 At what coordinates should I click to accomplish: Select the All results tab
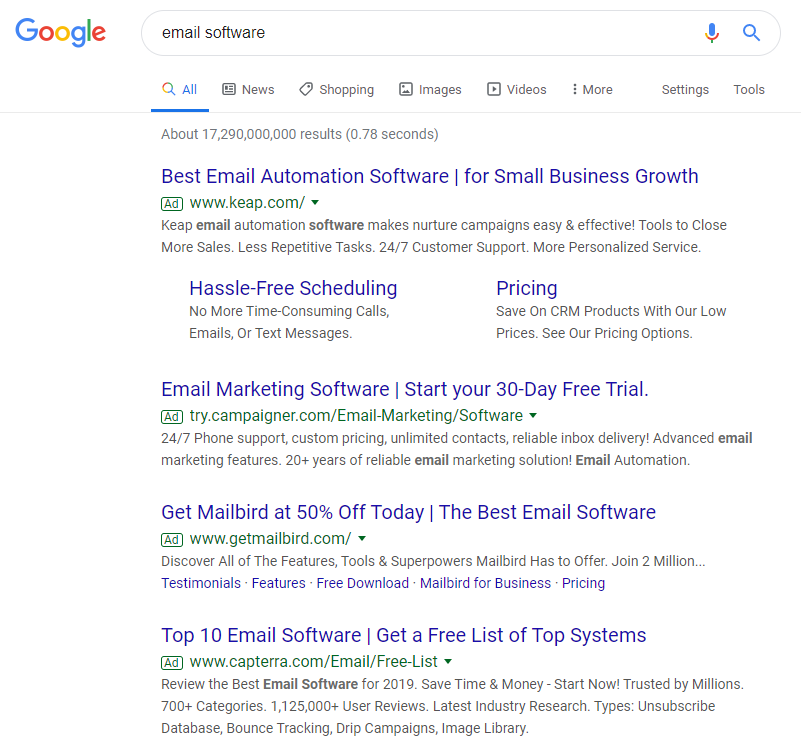(x=180, y=89)
